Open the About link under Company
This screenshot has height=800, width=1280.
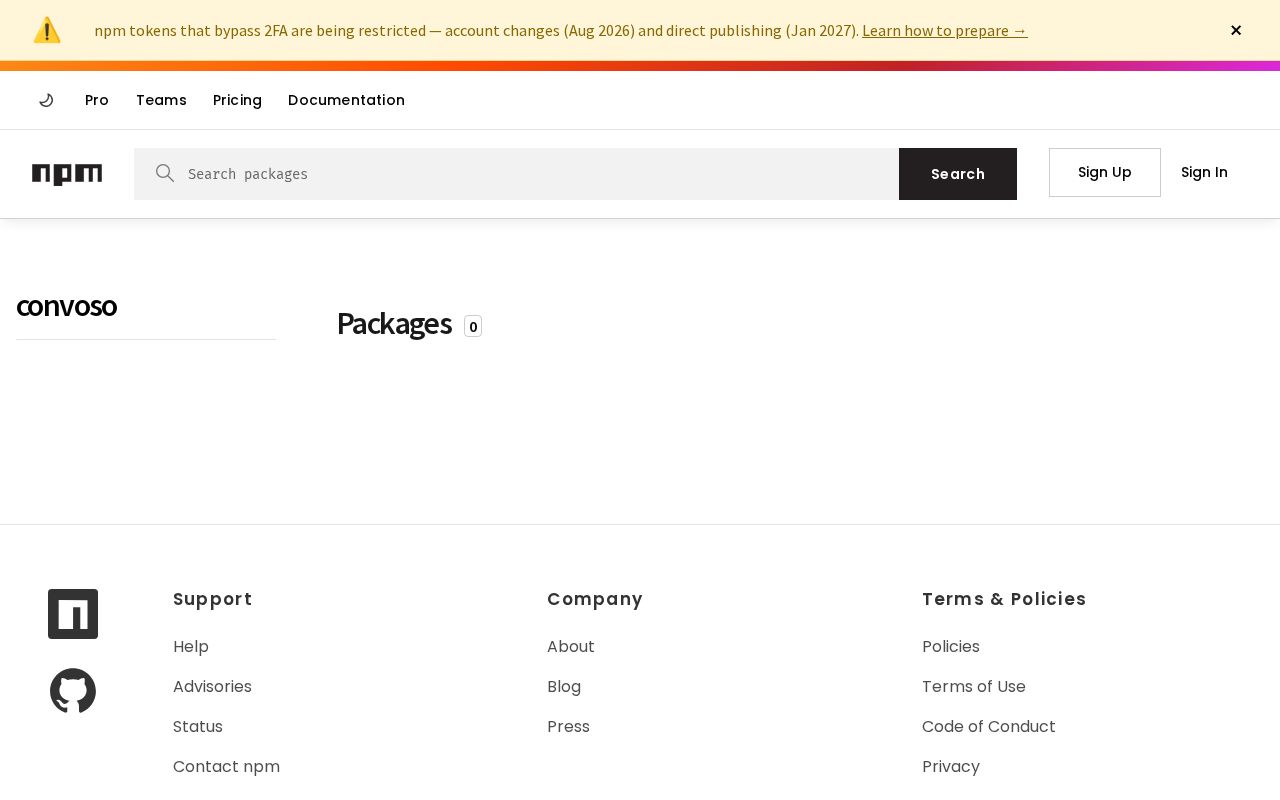tap(571, 647)
